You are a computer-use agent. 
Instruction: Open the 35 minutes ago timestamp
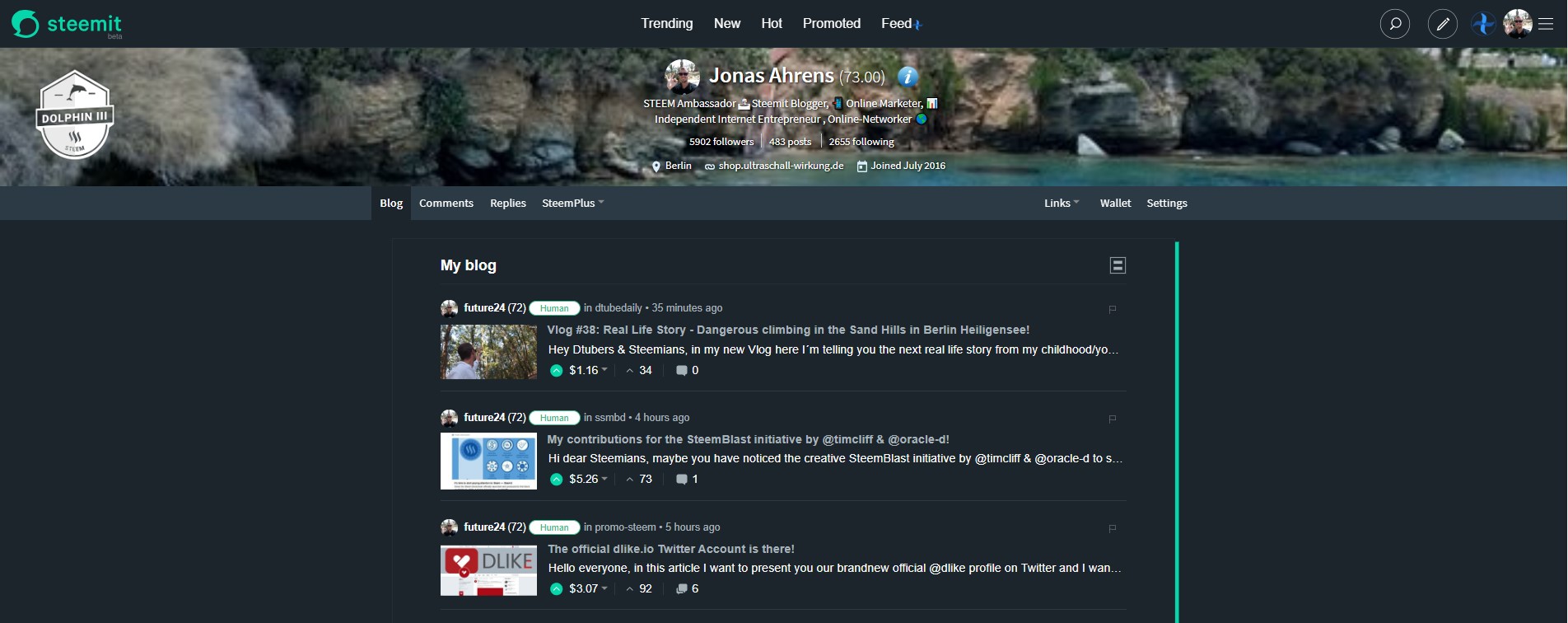[x=687, y=308]
